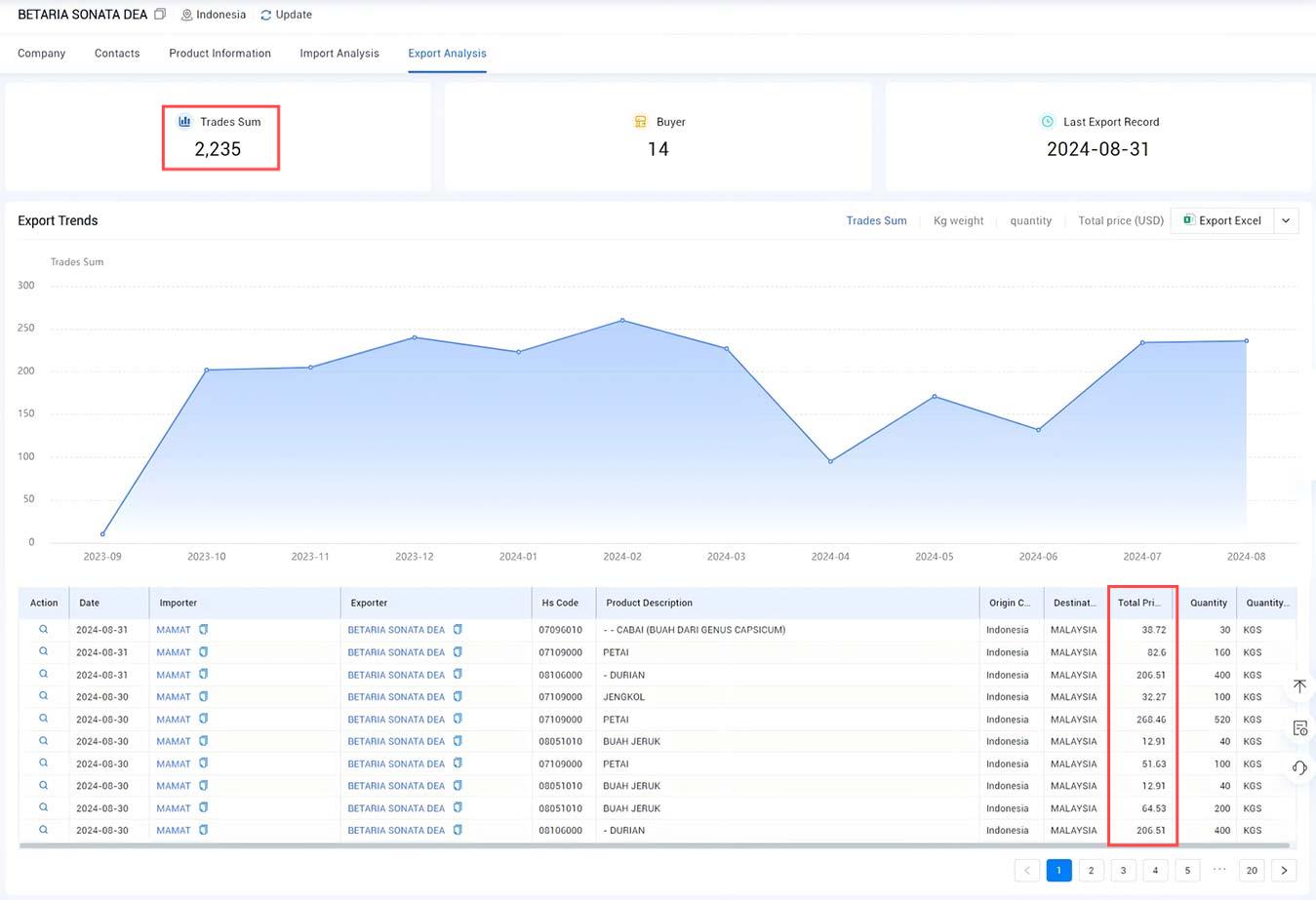Screen dimensions: 1316x900
Task: Open the customer support headset icon
Action: point(1299,768)
